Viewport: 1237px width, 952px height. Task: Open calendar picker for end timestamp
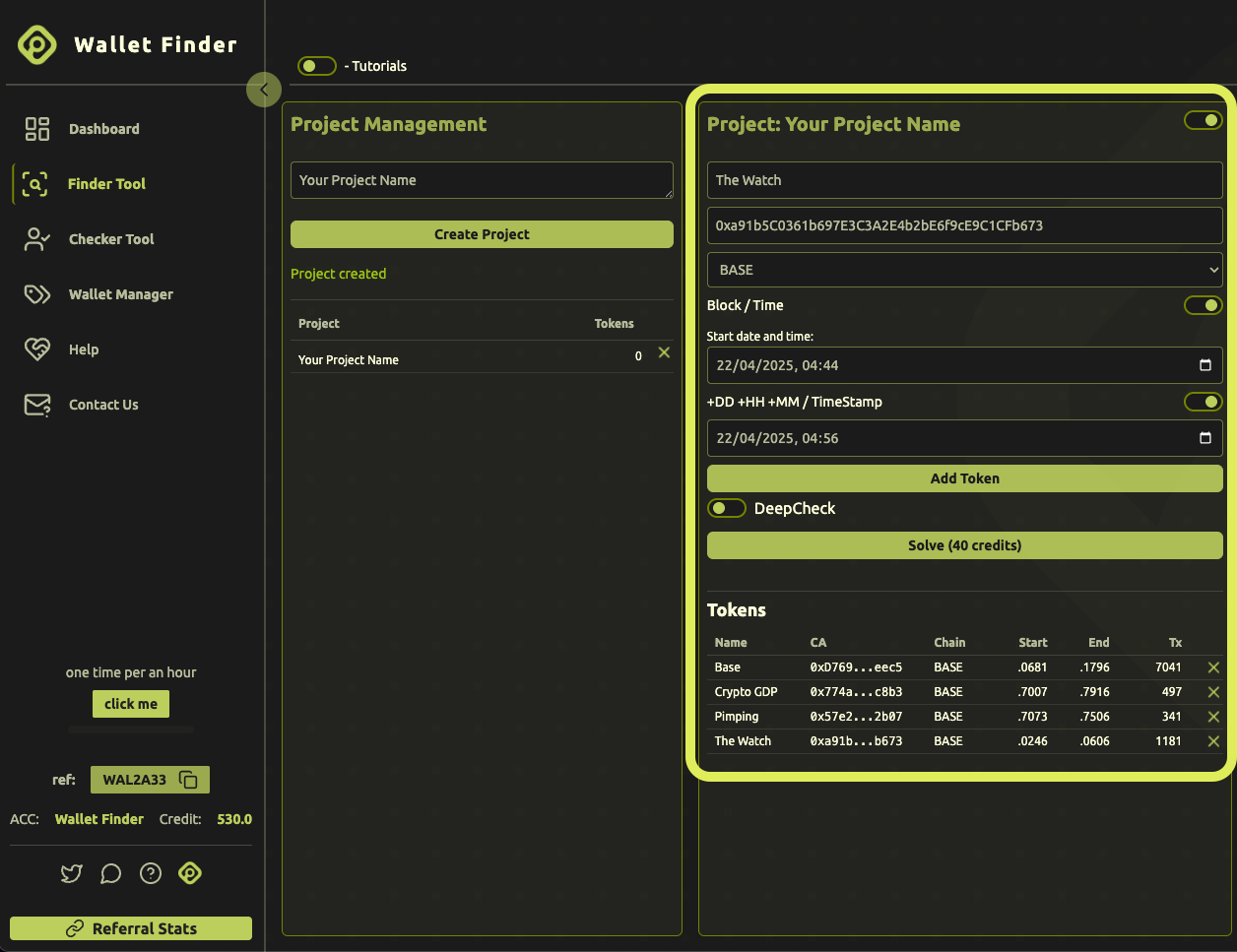pos(1204,438)
